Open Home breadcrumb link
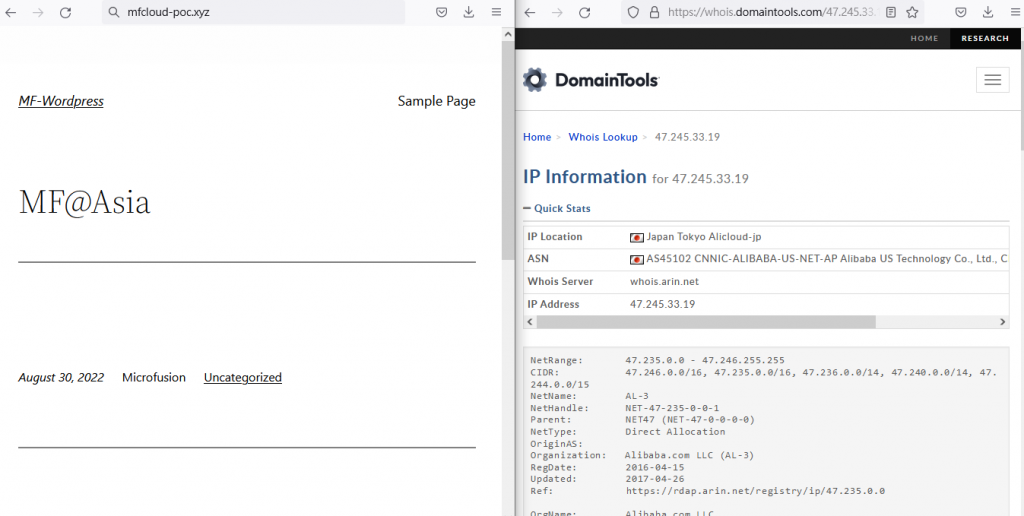Viewport: 1024px width, 516px height. click(x=537, y=137)
